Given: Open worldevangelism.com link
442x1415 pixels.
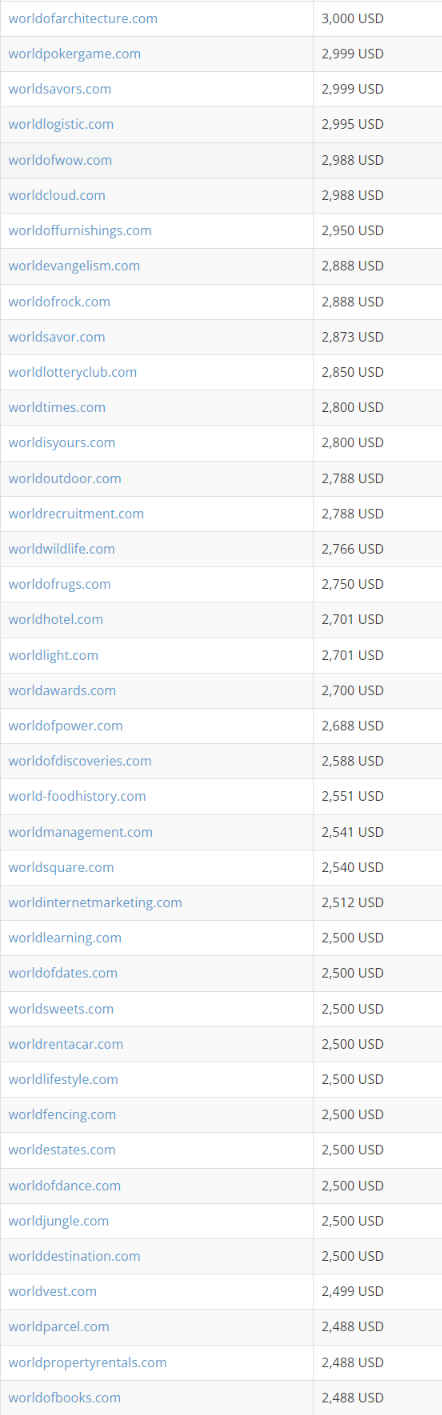Looking at the screenshot, I should 74,266.
